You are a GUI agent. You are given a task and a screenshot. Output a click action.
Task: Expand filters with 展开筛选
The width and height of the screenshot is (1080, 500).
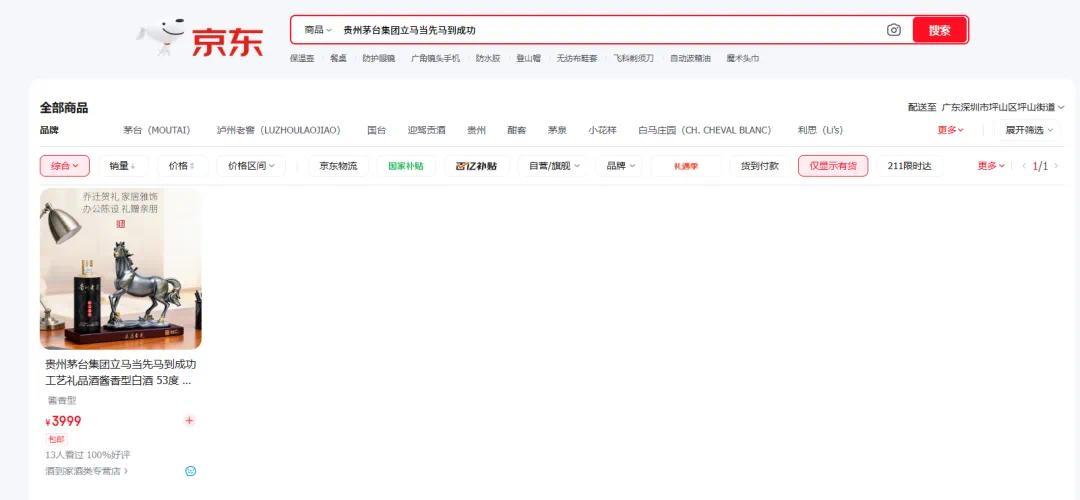click(x=1030, y=130)
